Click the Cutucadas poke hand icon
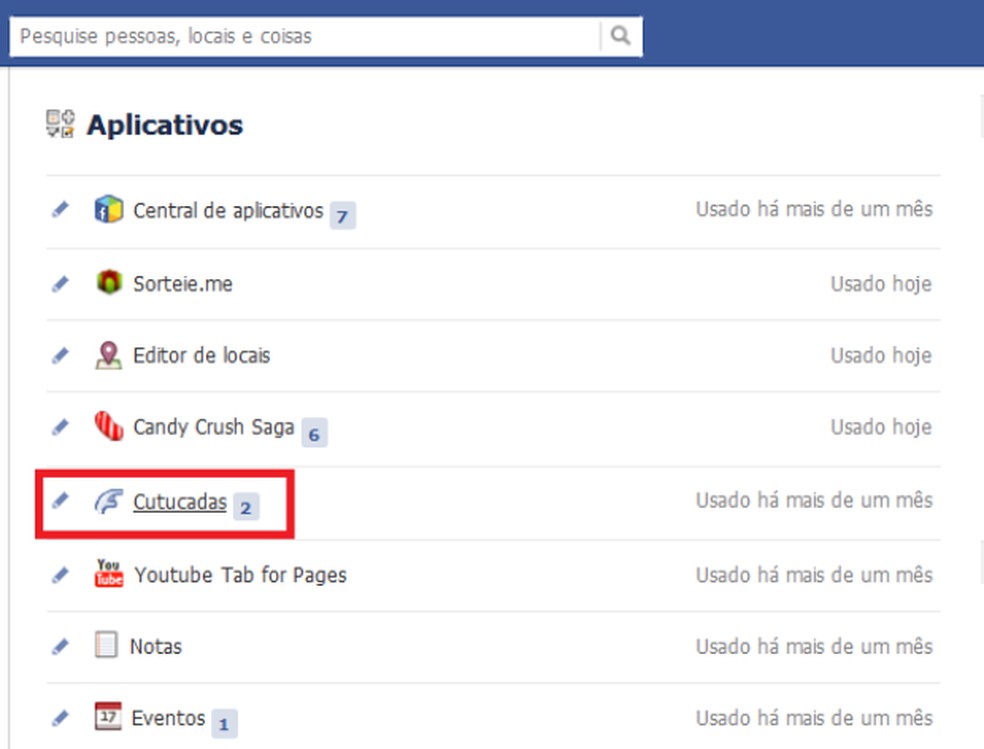The width and height of the screenshot is (984, 749). (x=110, y=502)
